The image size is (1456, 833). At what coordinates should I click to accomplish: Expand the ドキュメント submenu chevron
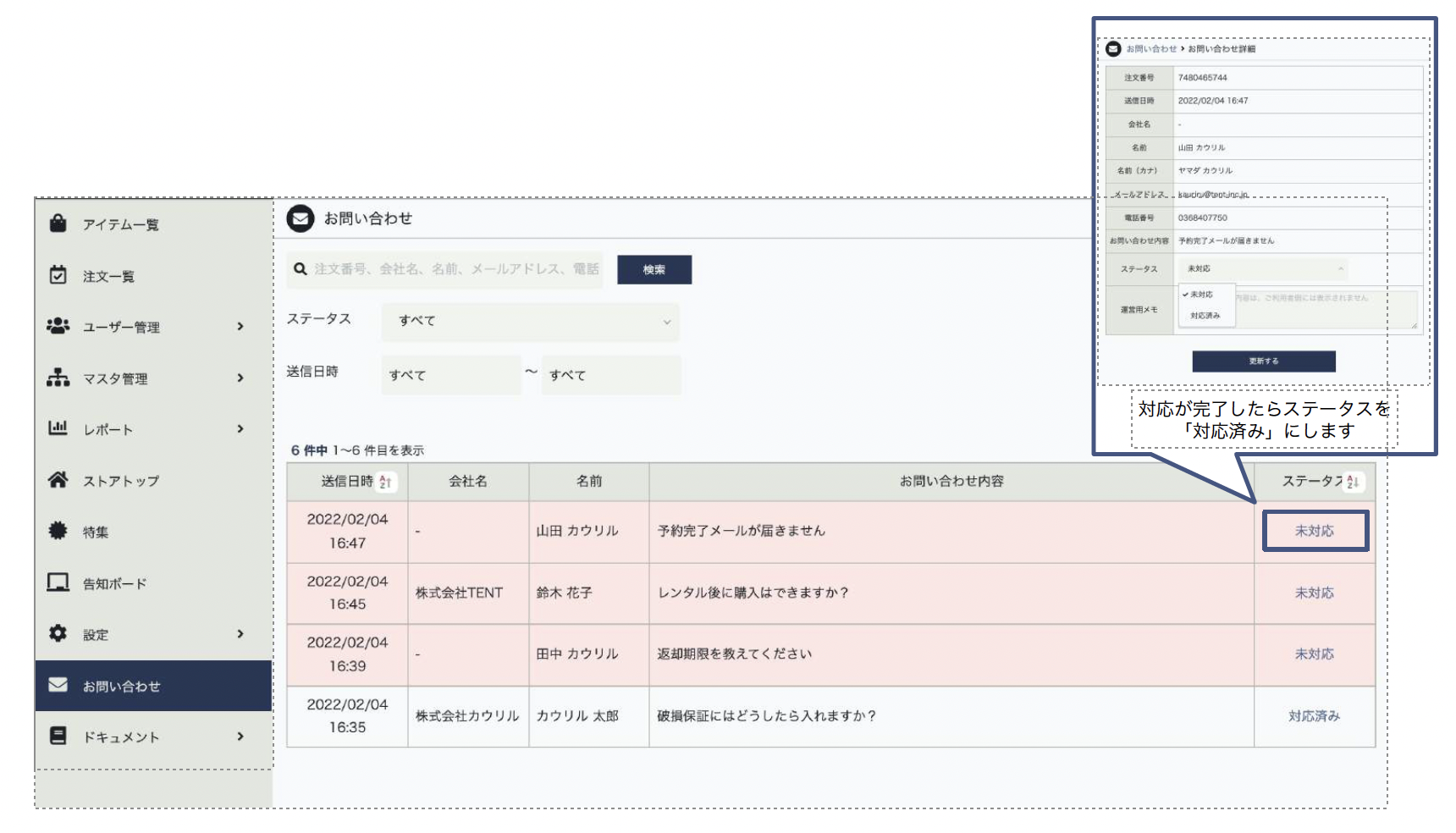240,736
